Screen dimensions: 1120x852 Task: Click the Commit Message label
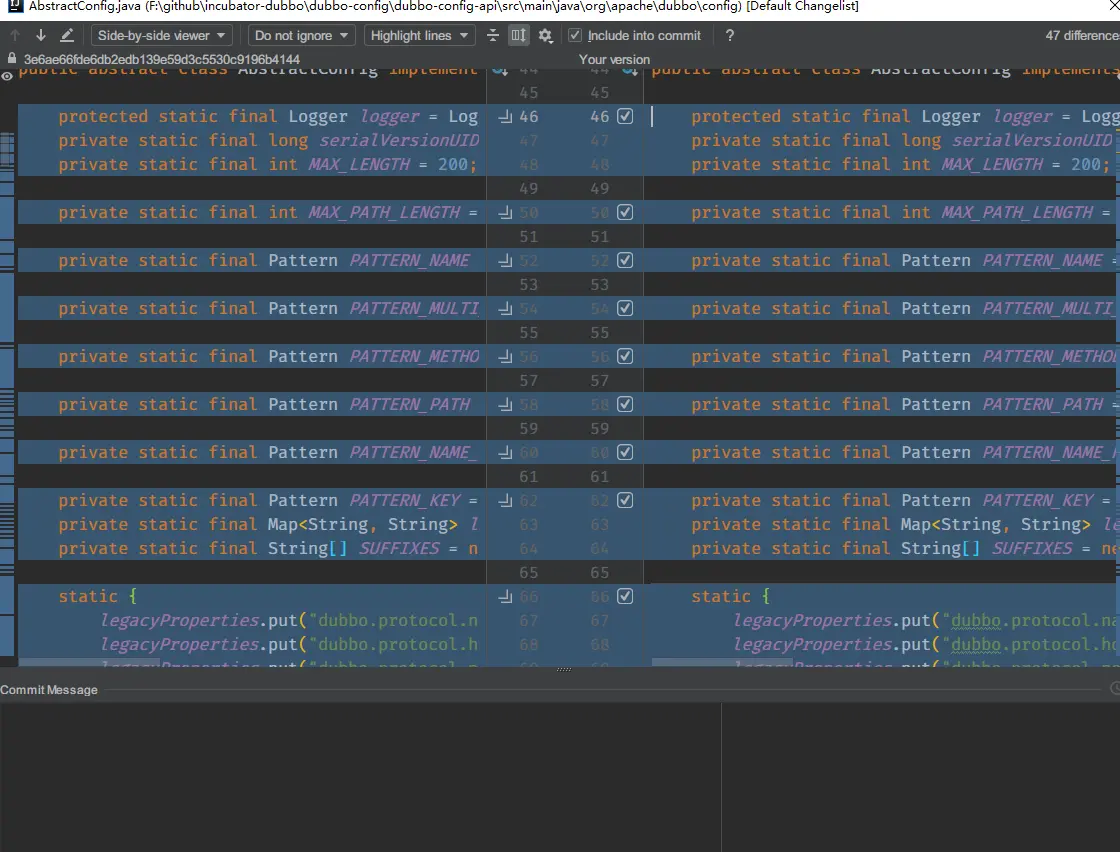tap(49, 690)
